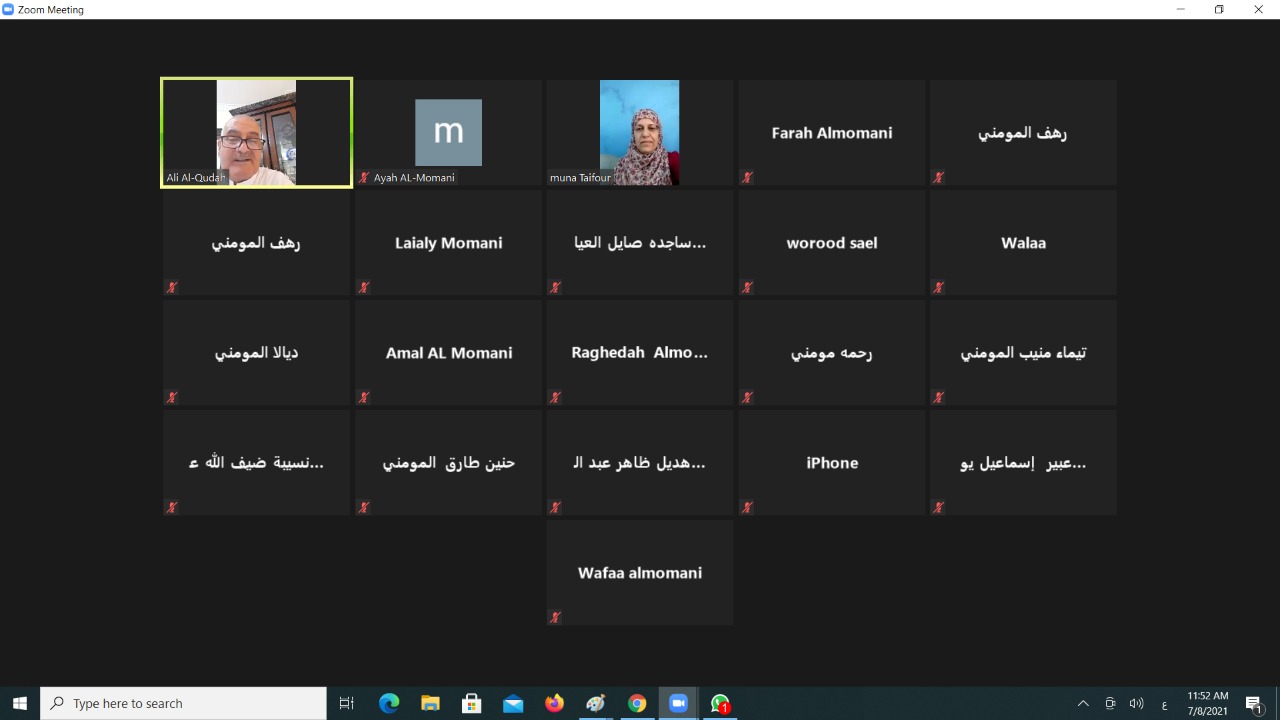The width and height of the screenshot is (1280, 720).
Task: Show hidden system tray icons
Action: pyautogui.click(x=1083, y=704)
